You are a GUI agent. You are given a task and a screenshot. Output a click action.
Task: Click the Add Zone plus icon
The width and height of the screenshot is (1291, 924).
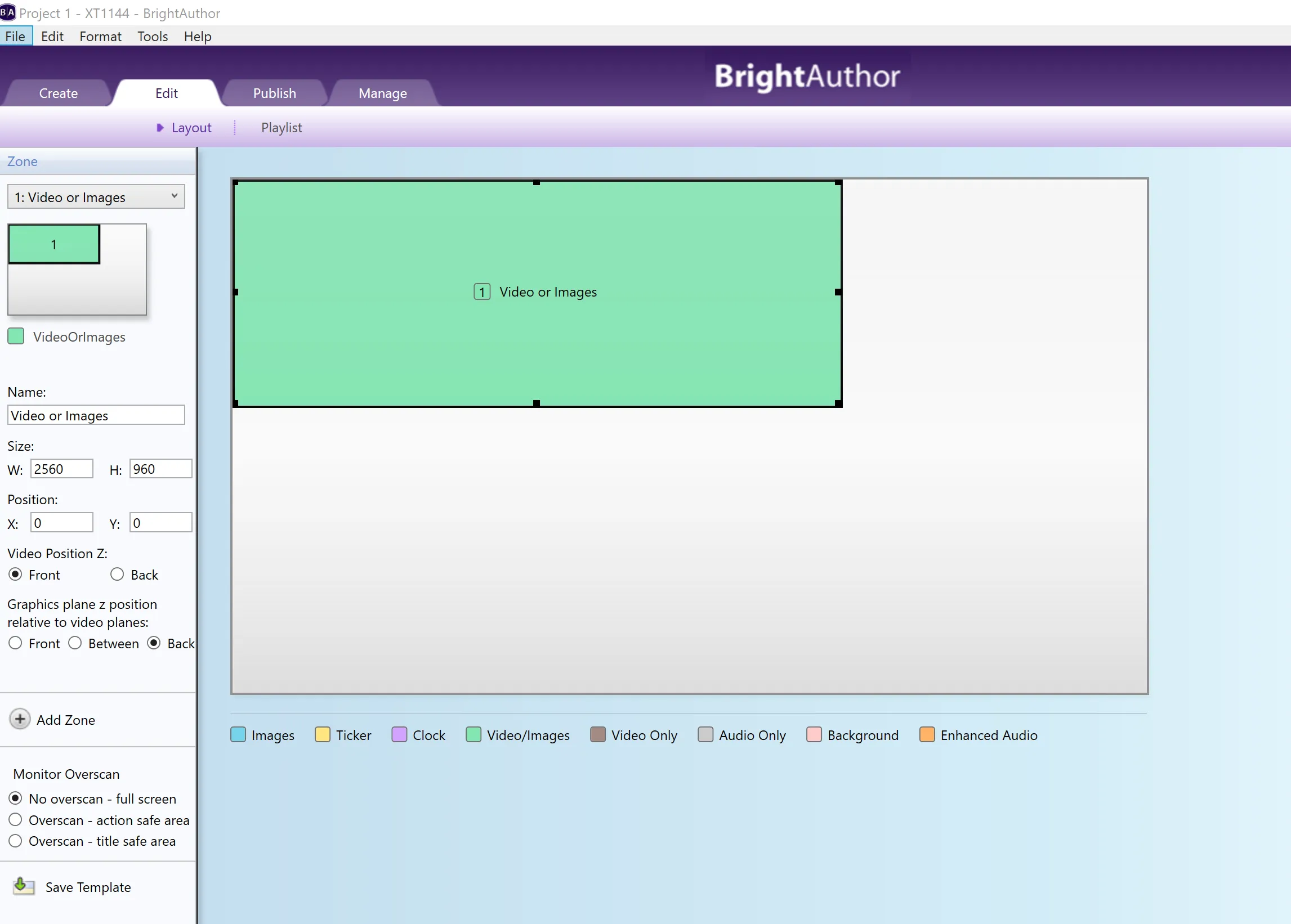coord(20,719)
